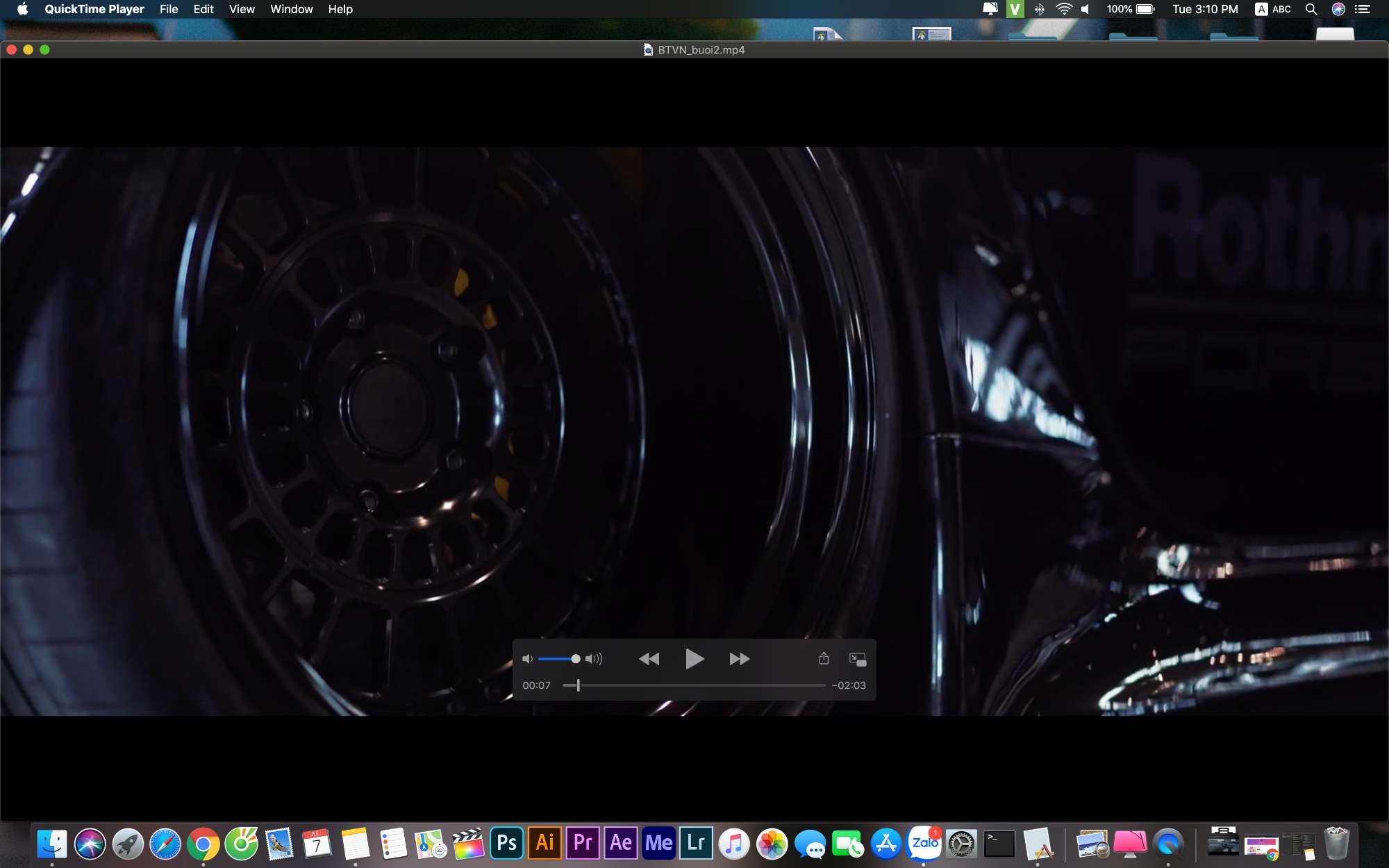1389x868 pixels.
Task: Click the fast-forward button
Action: (739, 659)
